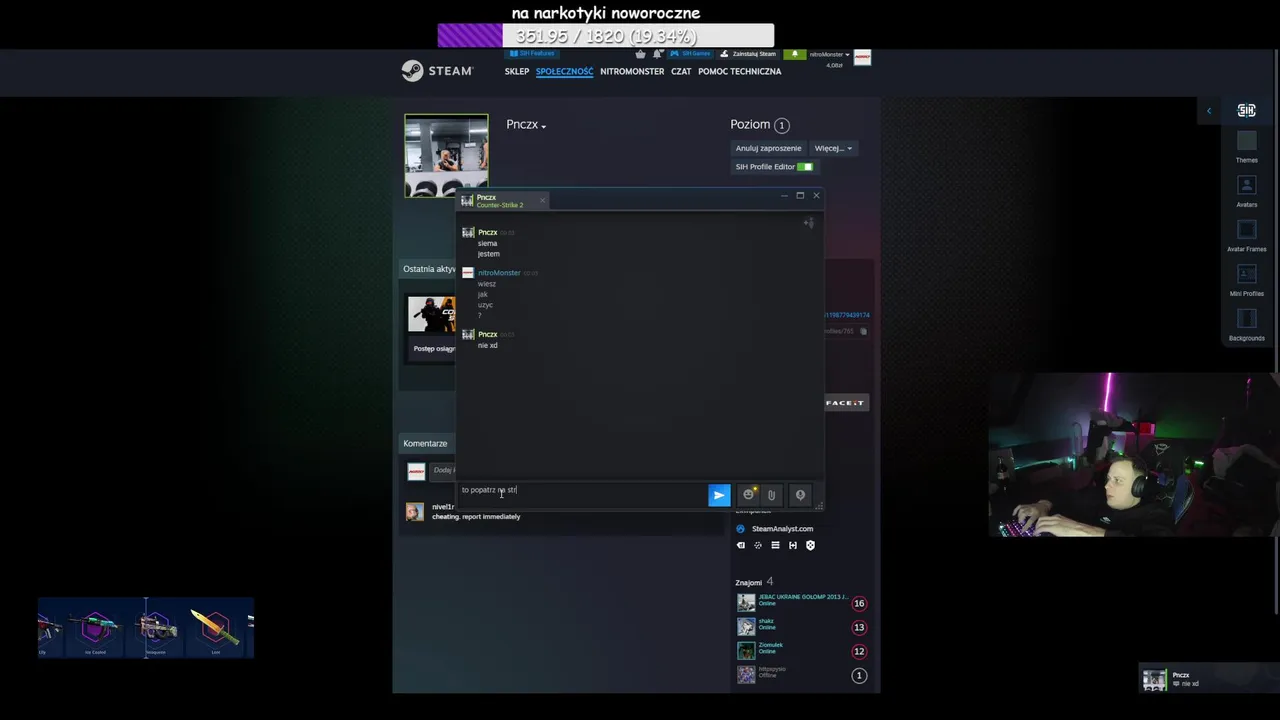Open Avatars in SIH sidebar
1280x720 pixels.
1246,192
